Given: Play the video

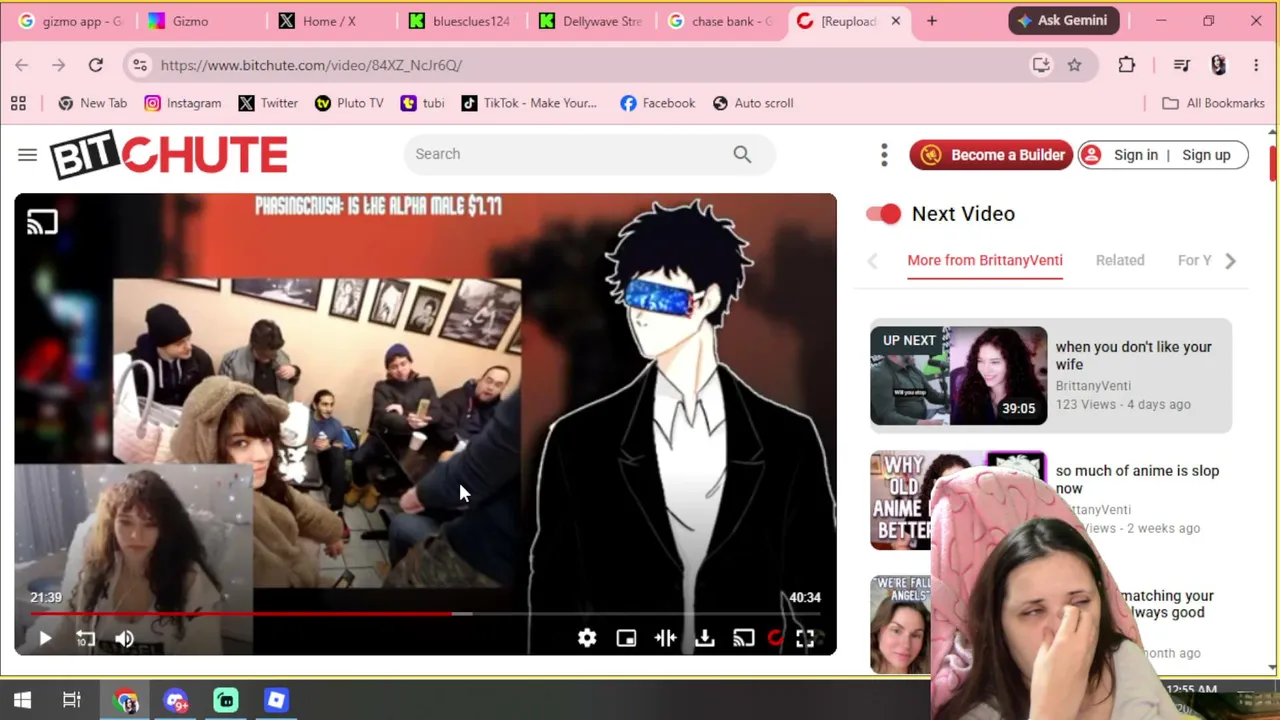Looking at the screenshot, I should click(45, 638).
